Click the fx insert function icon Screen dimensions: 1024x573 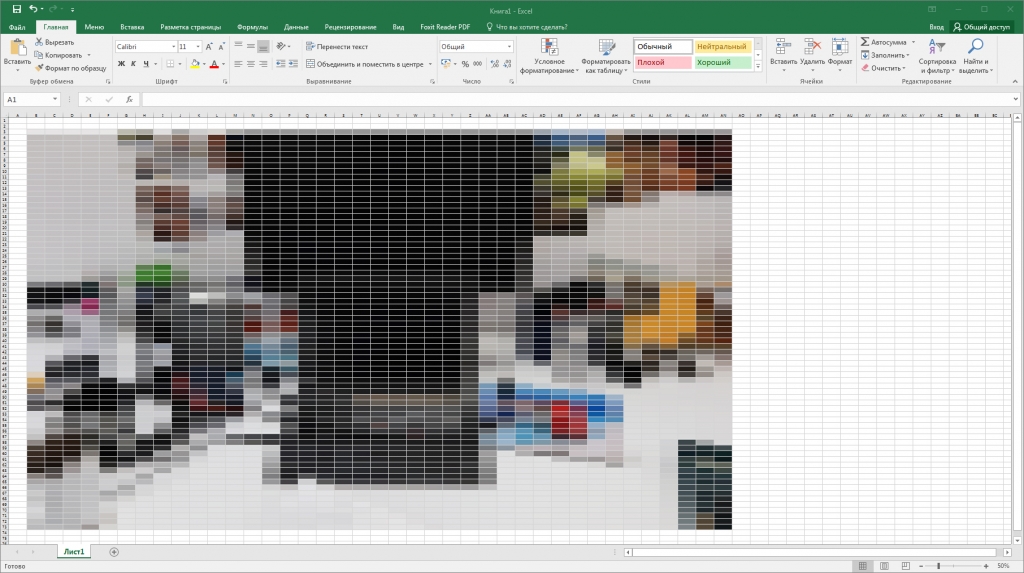pos(129,99)
